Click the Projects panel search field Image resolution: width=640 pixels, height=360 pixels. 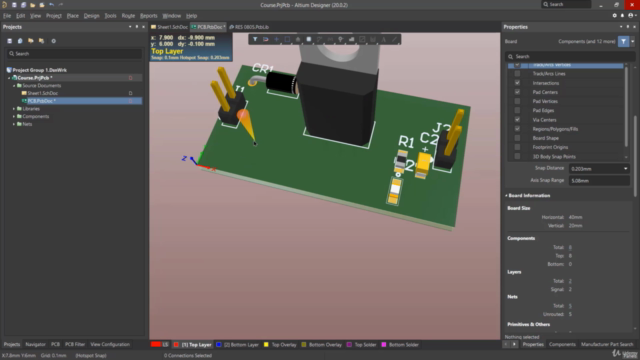pos(75,53)
